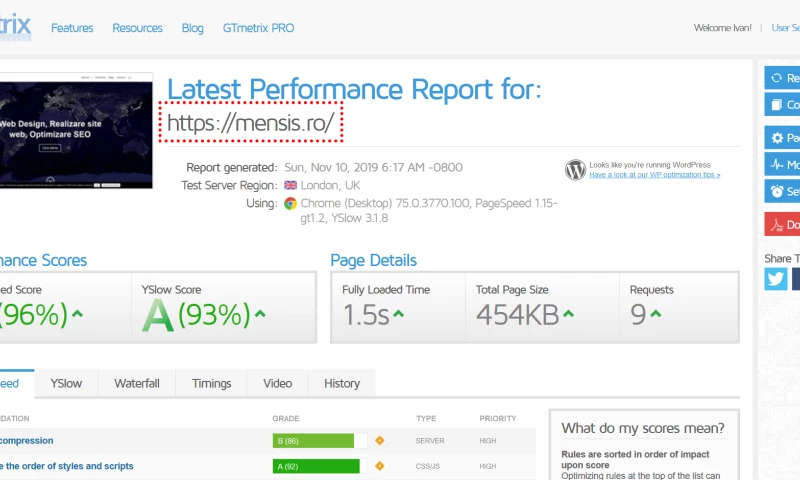Image resolution: width=800 pixels, height=480 pixels.
Task: Open Features in top navigation
Action: 72,28
